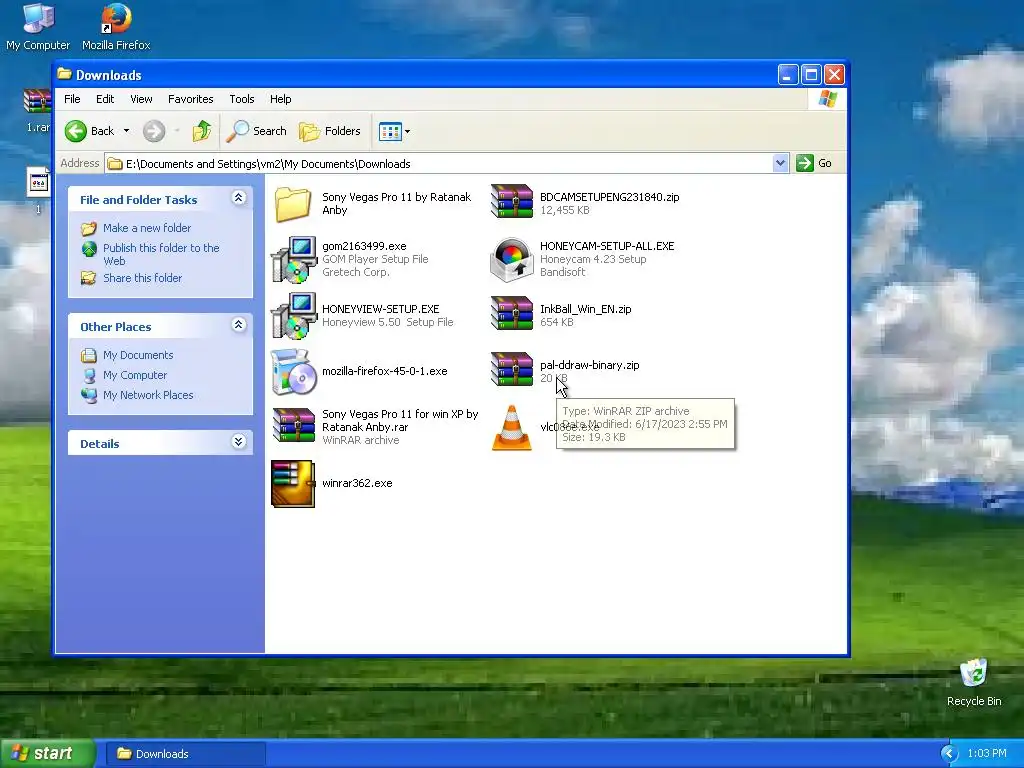Click the Downloads taskbar button
Image resolution: width=1024 pixels, height=768 pixels.
[187, 754]
